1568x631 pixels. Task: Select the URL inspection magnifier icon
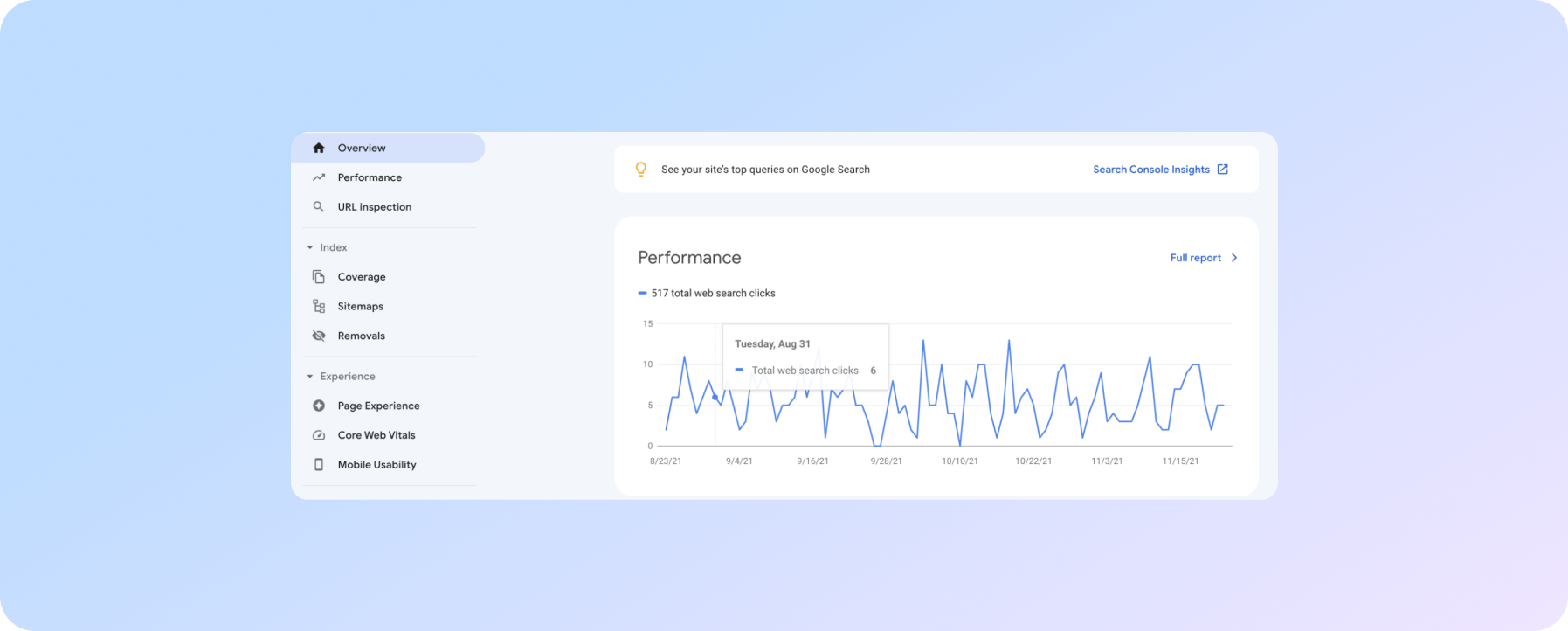[x=320, y=206]
